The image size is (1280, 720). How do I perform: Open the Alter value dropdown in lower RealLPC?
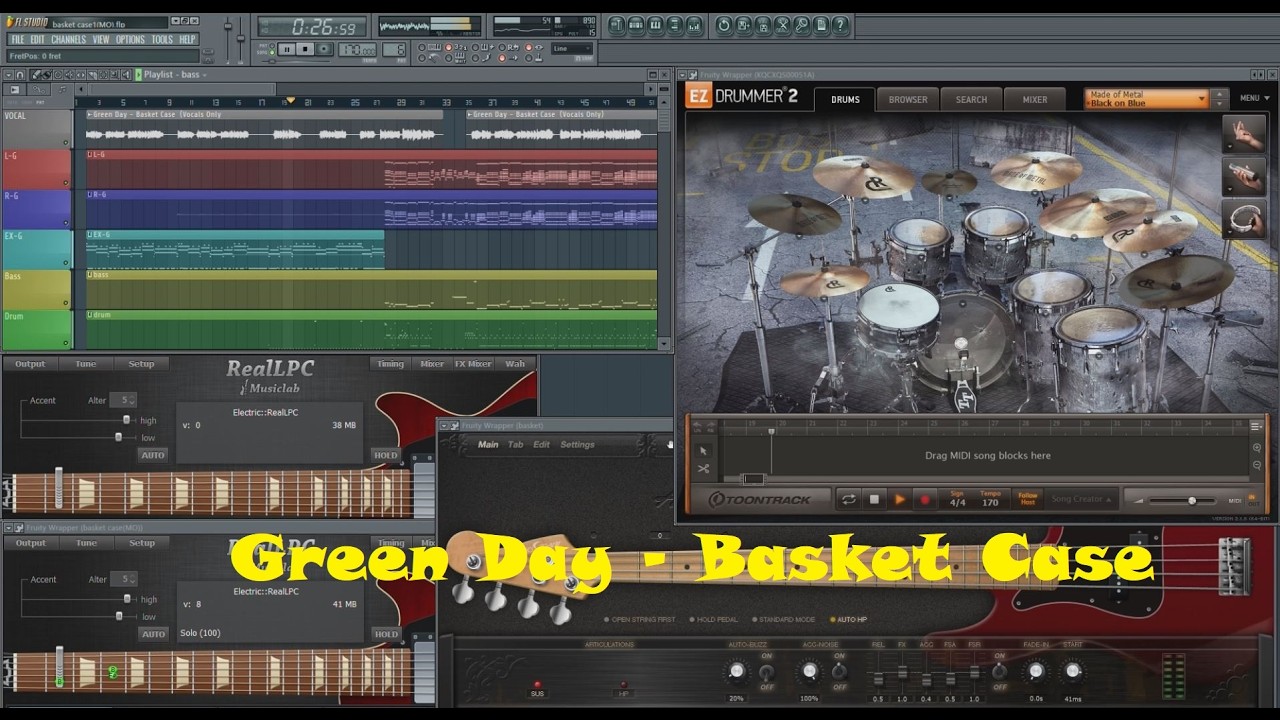coord(123,579)
